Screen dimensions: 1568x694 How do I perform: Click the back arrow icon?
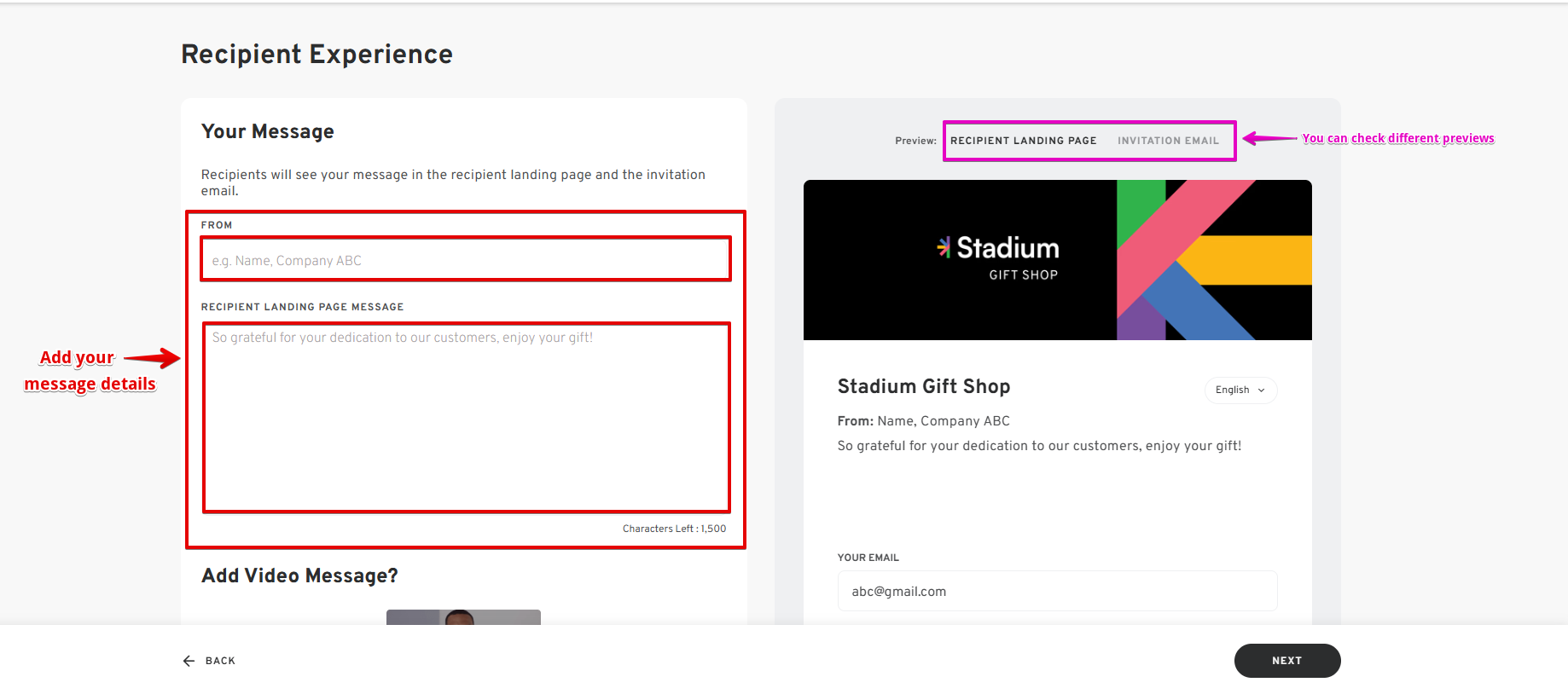(189, 661)
